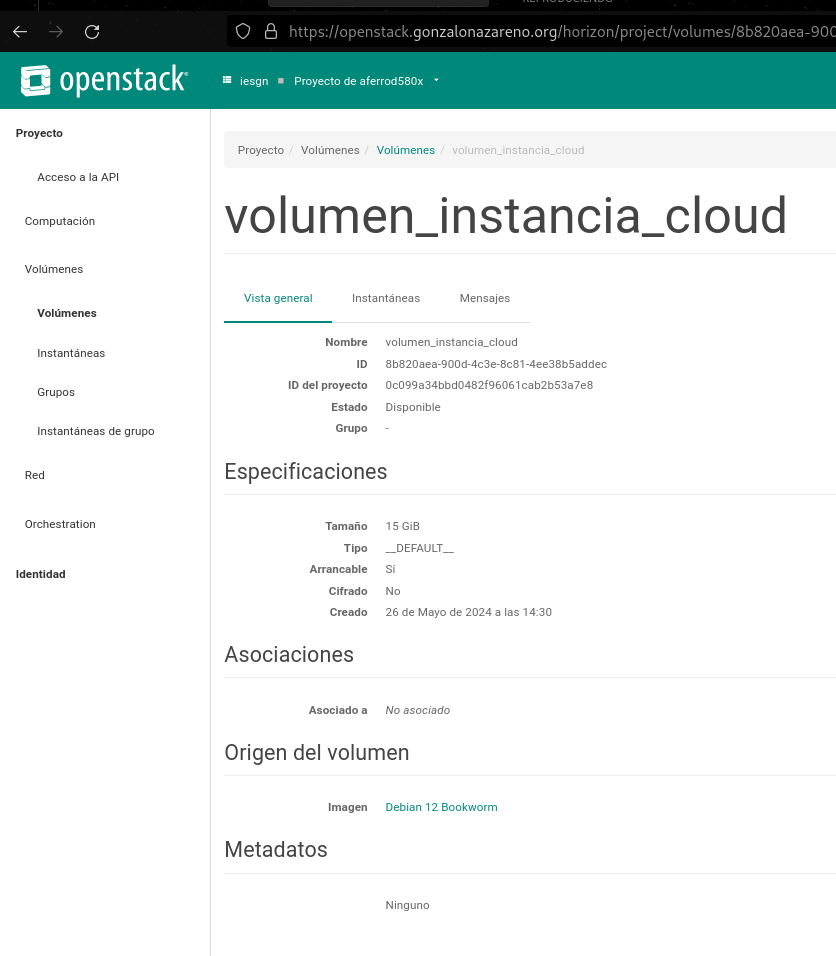Click the shield tracking protection icon
Viewport: 836px width, 956px height.
[243, 31]
